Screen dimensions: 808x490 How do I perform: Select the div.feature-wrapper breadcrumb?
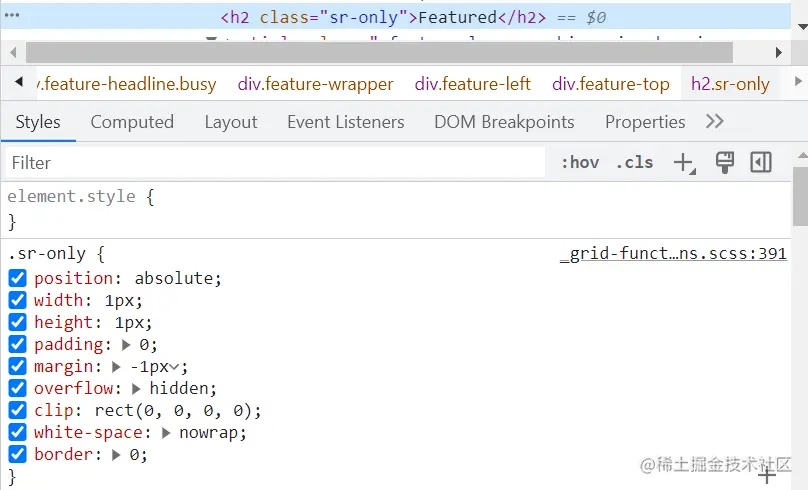click(x=315, y=84)
